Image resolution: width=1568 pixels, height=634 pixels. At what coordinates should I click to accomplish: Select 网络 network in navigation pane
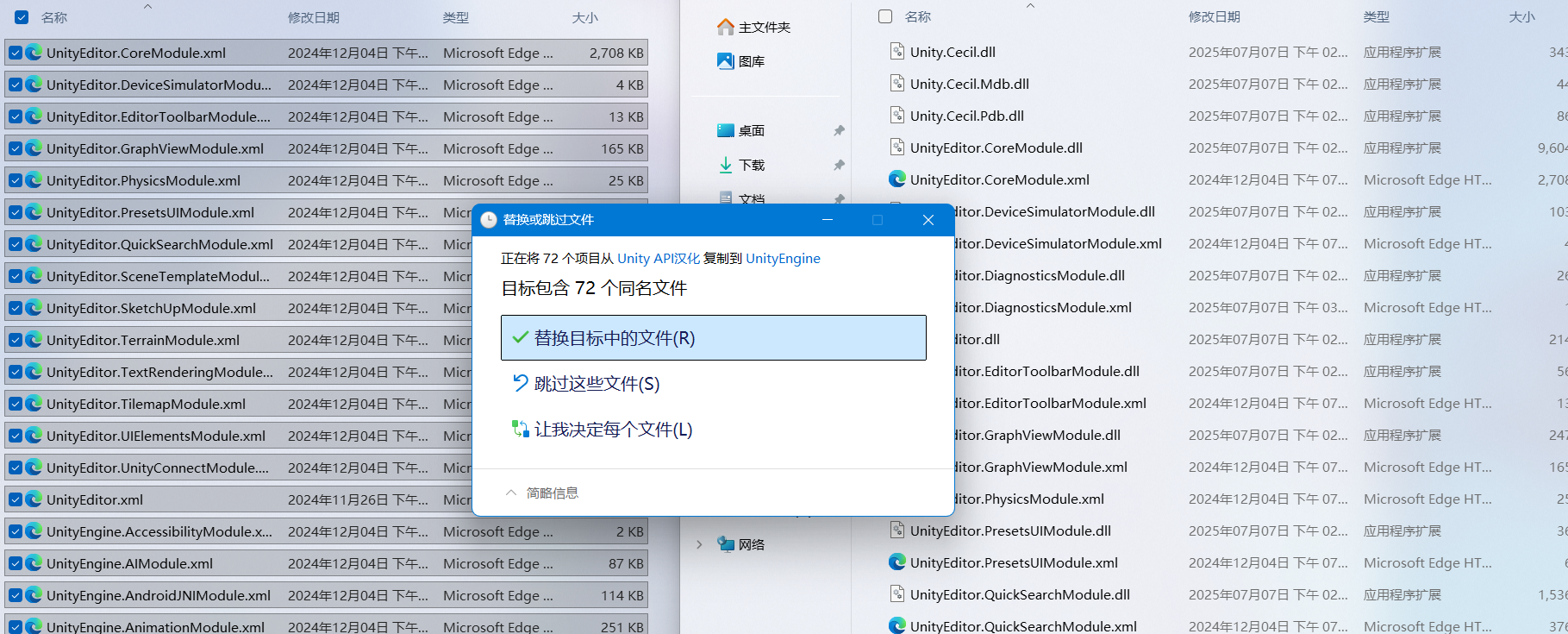pyautogui.click(x=741, y=544)
